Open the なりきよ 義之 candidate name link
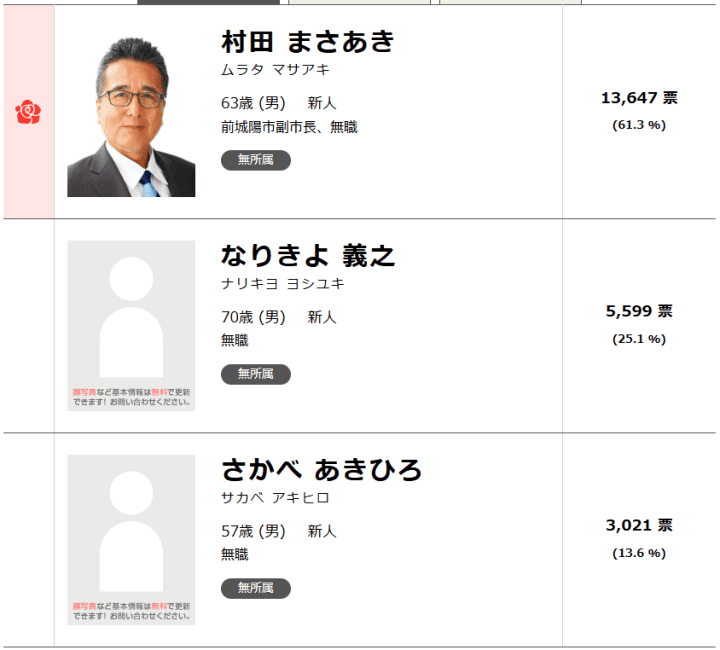720x650 pixels. click(x=307, y=256)
